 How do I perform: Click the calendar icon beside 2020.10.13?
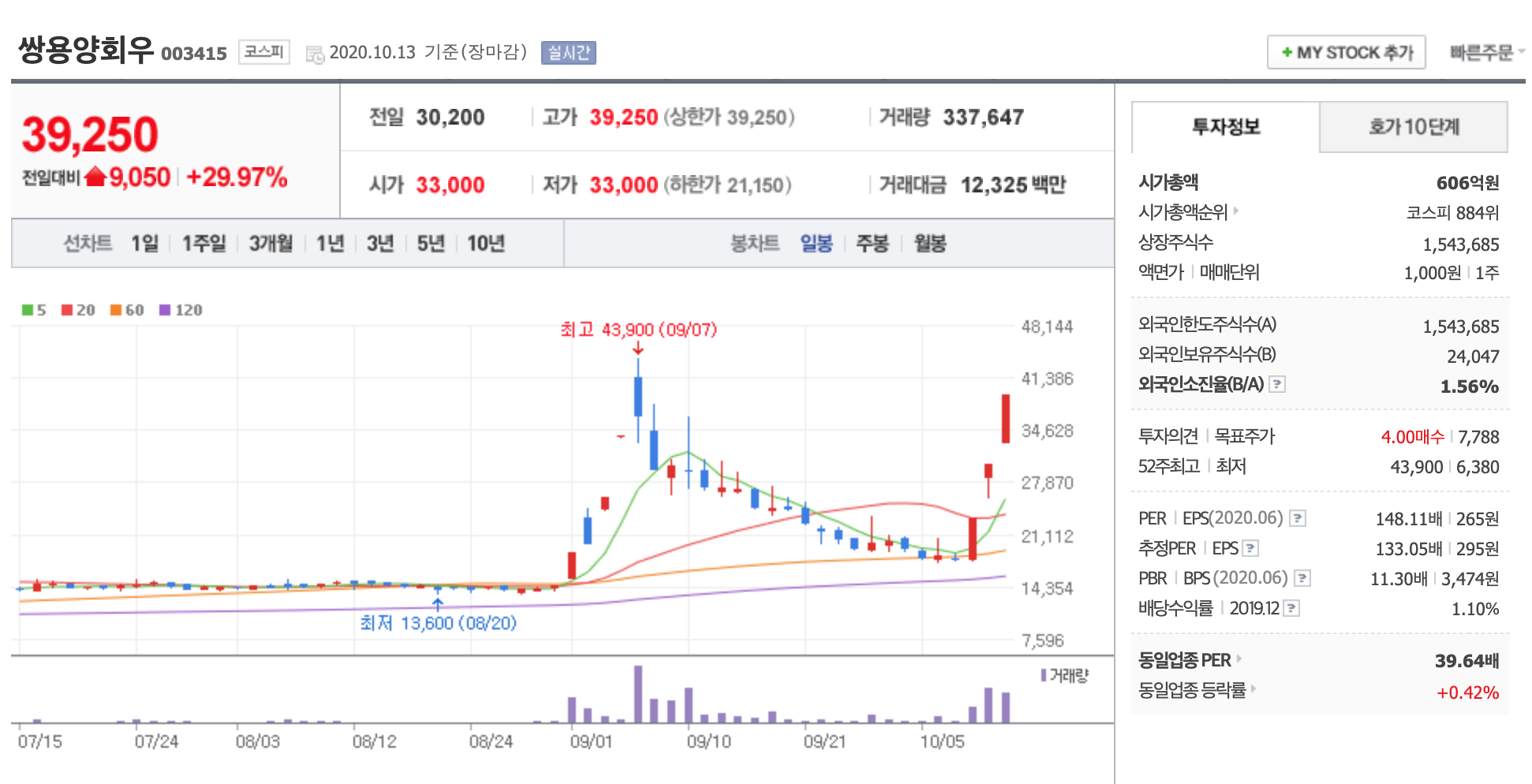(315, 54)
